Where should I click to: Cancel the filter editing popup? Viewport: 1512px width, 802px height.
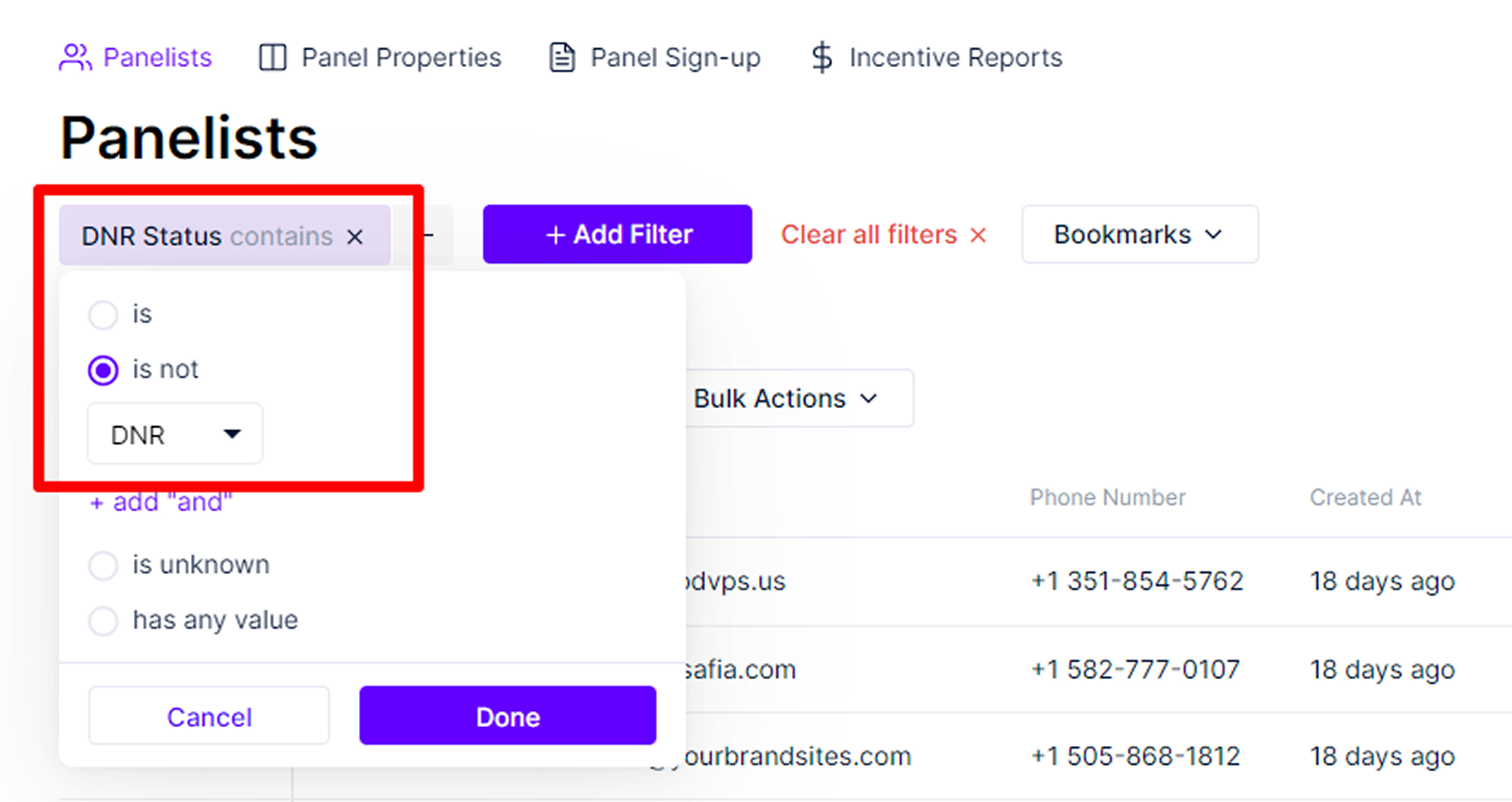(x=209, y=716)
